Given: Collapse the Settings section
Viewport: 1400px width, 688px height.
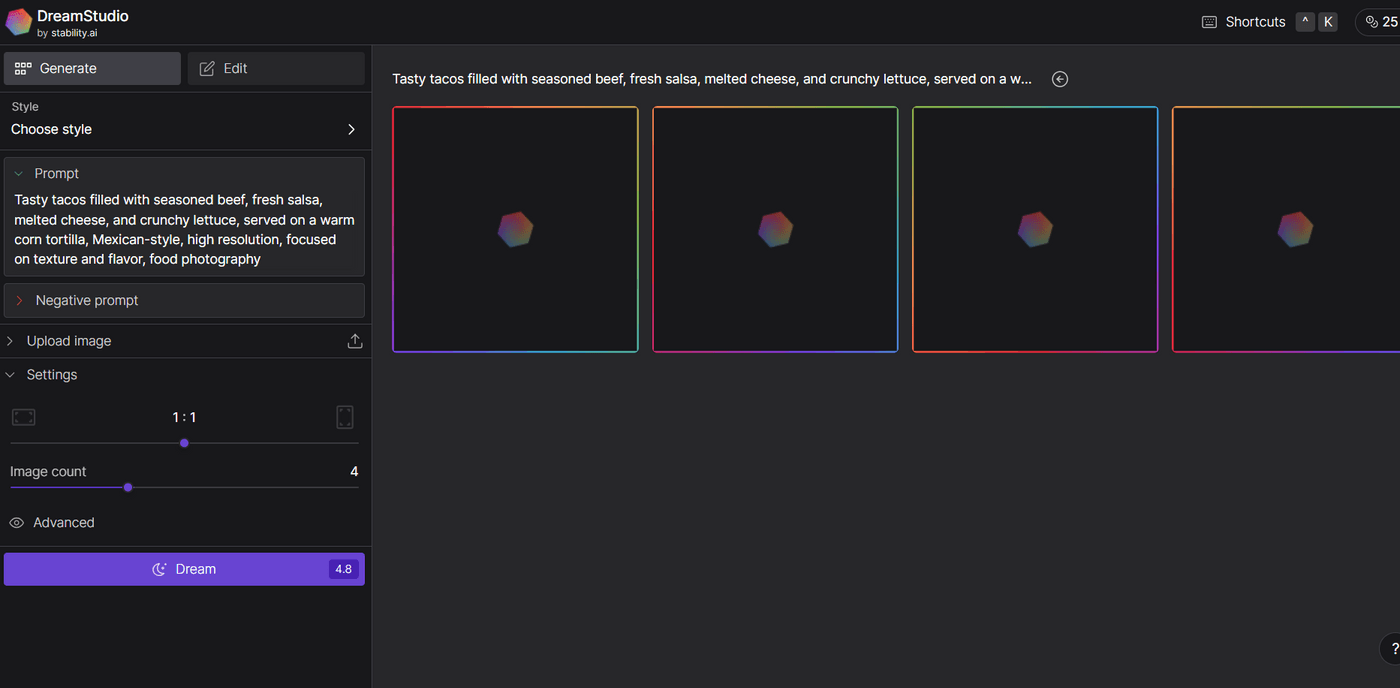Looking at the screenshot, I should pos(11,375).
